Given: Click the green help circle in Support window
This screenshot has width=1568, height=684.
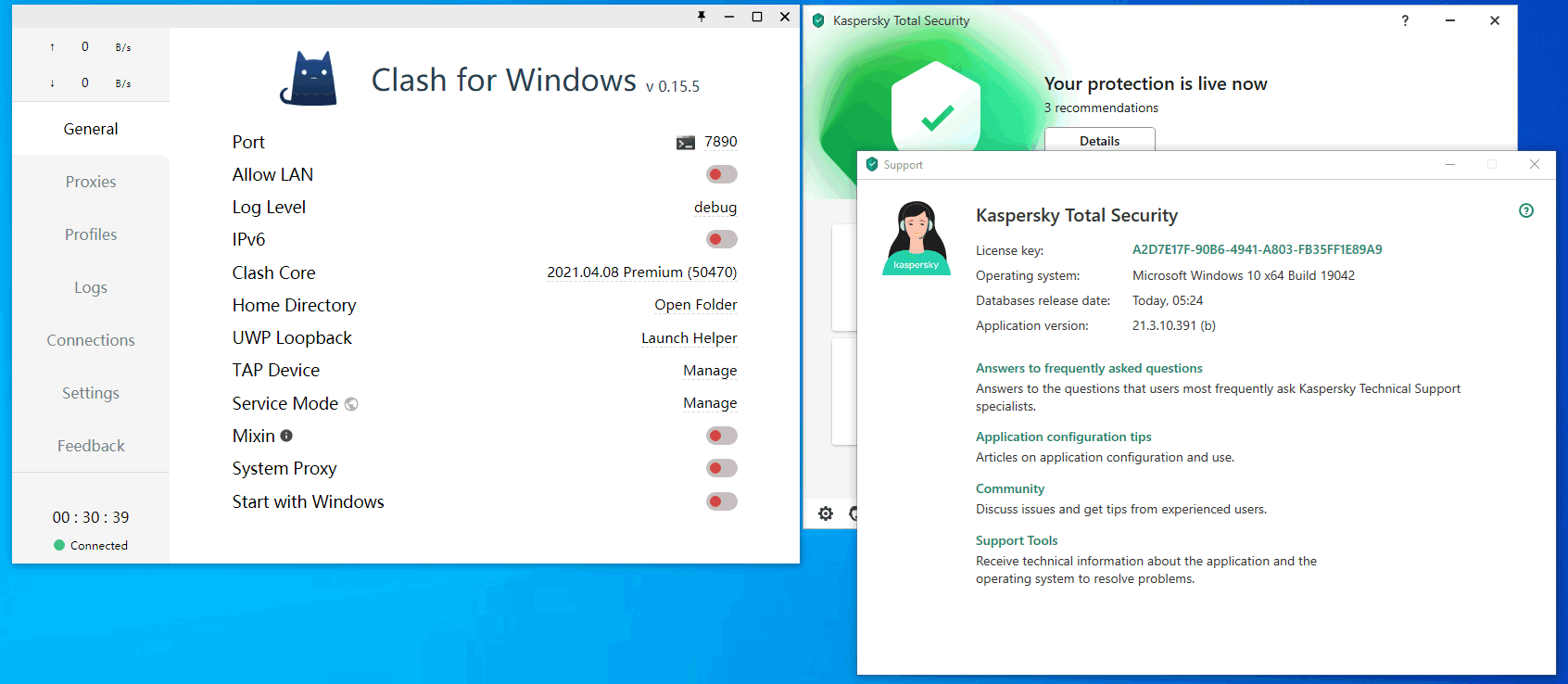Looking at the screenshot, I should coord(1526,210).
